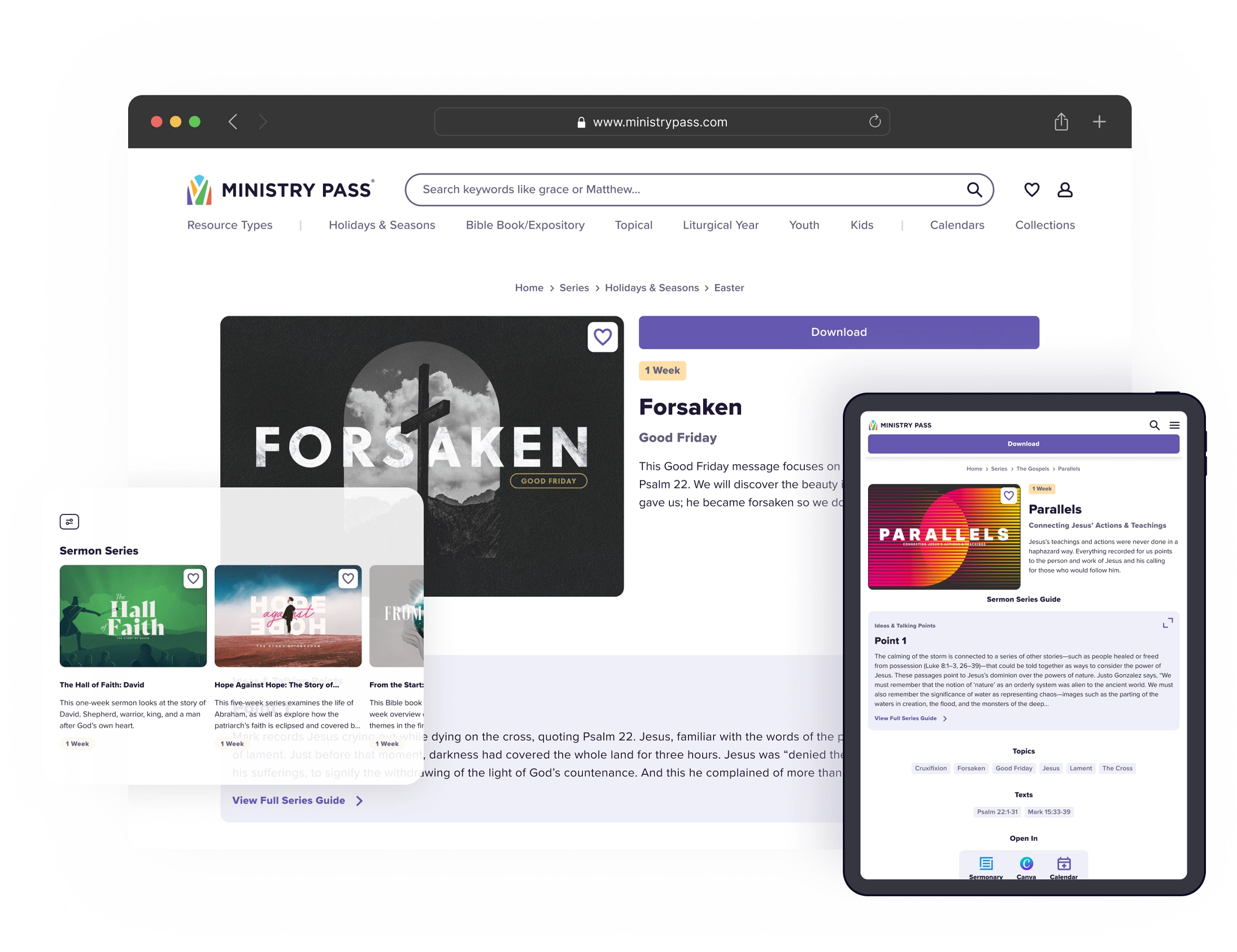Favorite the Hall of Faith series

point(193,579)
